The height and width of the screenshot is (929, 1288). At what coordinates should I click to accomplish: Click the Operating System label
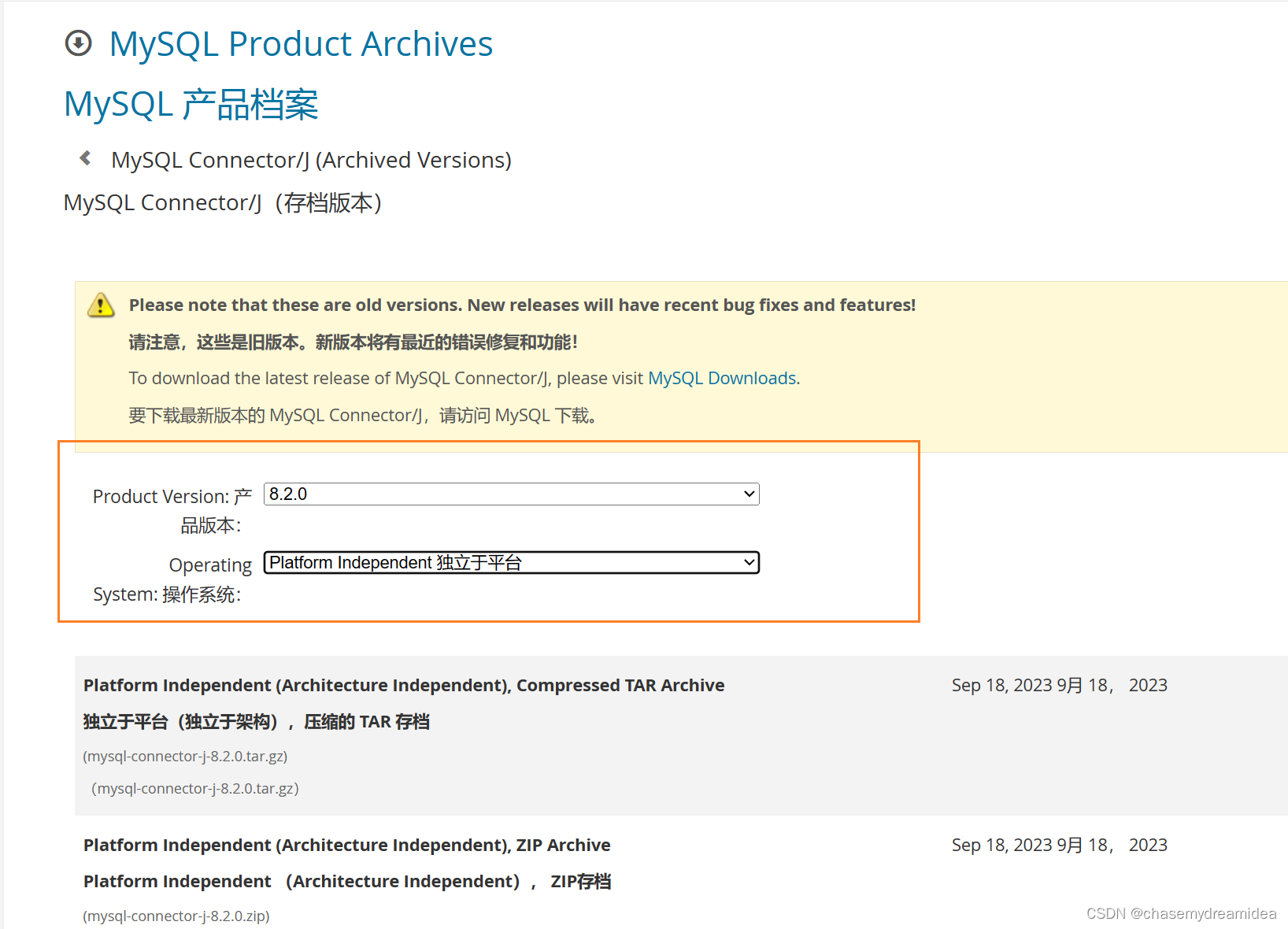click(x=172, y=579)
